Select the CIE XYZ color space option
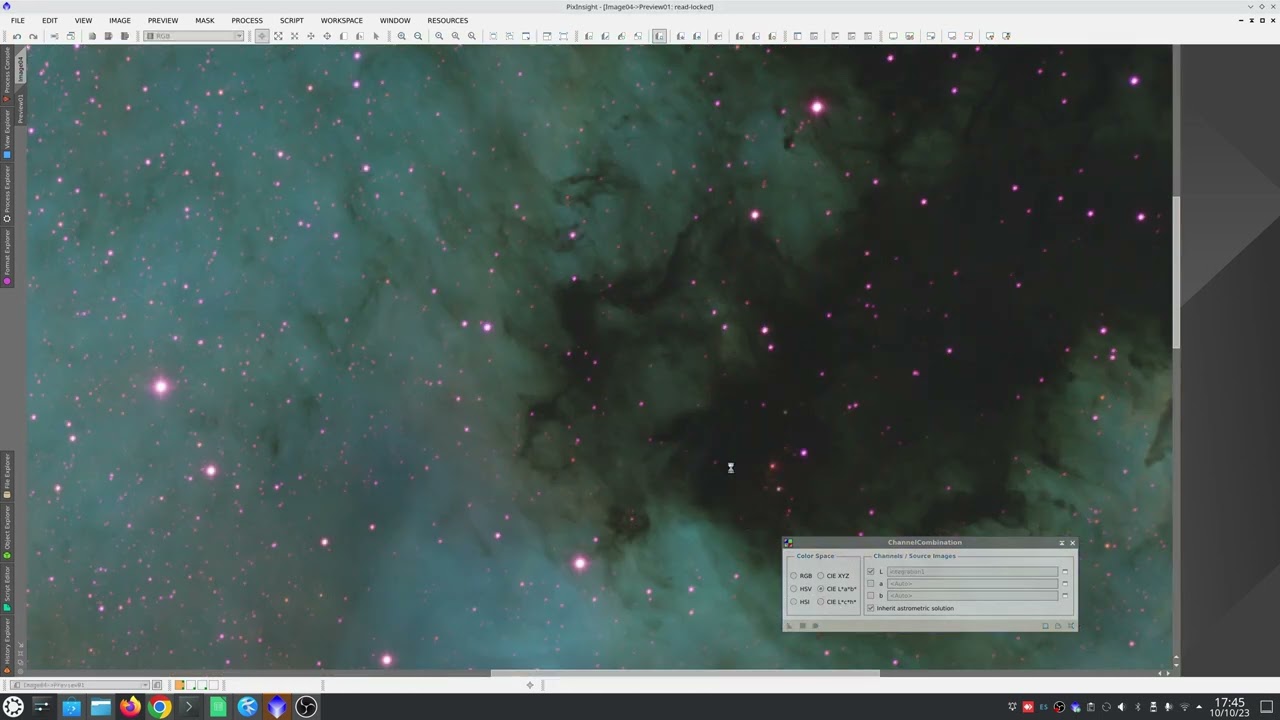Image resolution: width=1280 pixels, height=720 pixels. tap(820, 576)
